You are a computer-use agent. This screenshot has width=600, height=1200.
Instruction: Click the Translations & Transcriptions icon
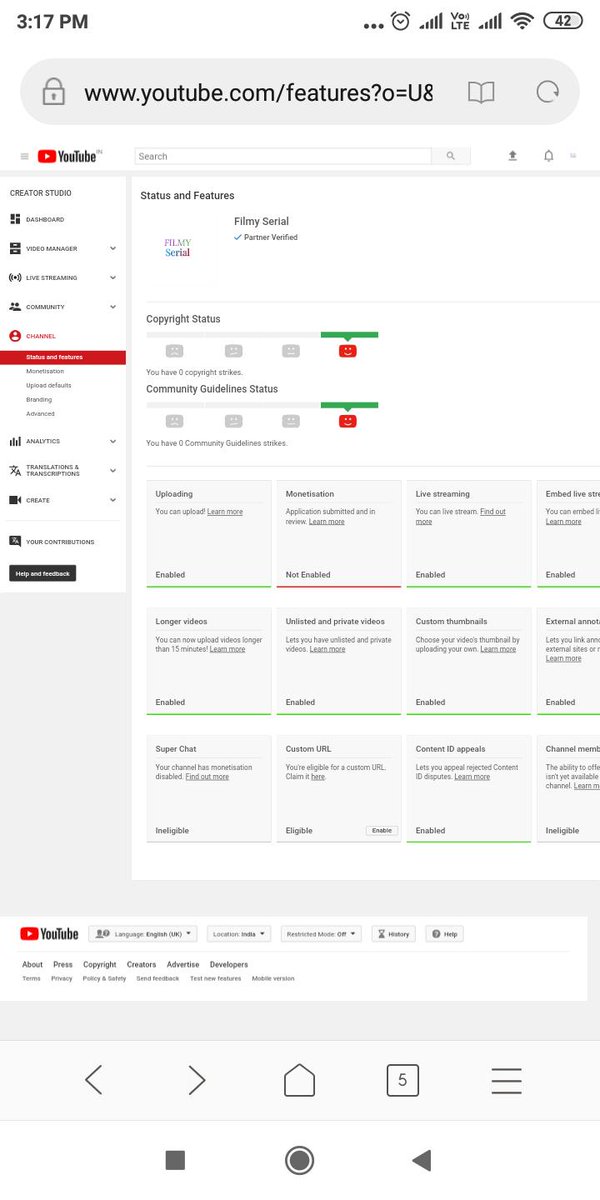[x=15, y=470]
